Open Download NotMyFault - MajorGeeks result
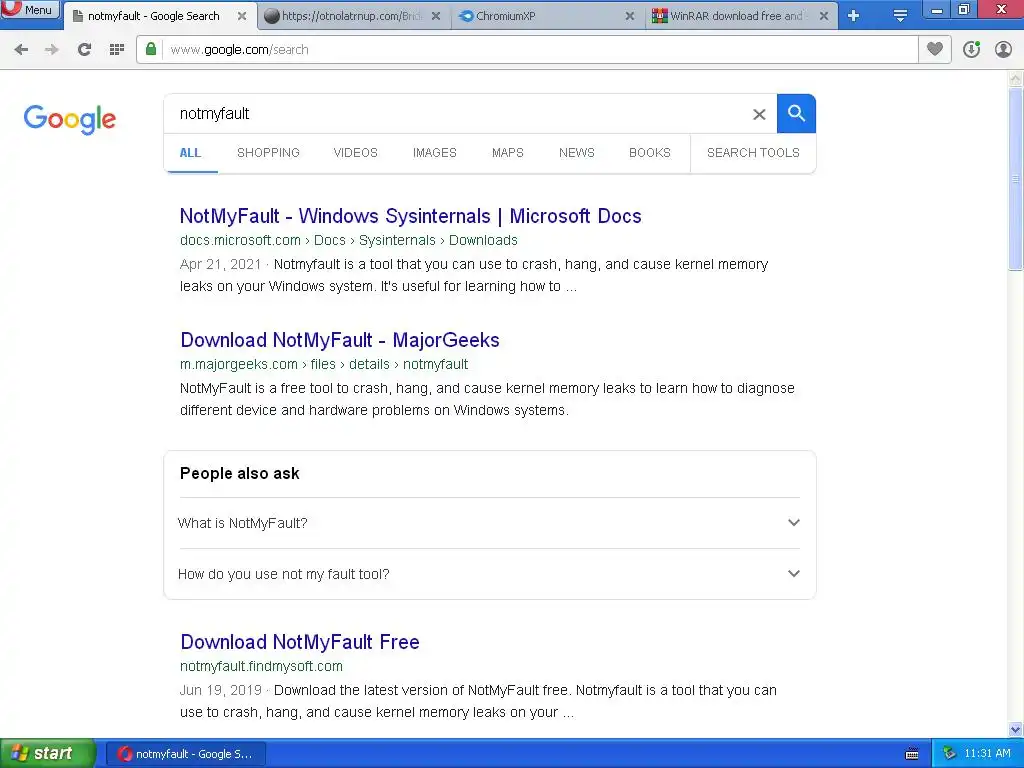 click(x=340, y=340)
